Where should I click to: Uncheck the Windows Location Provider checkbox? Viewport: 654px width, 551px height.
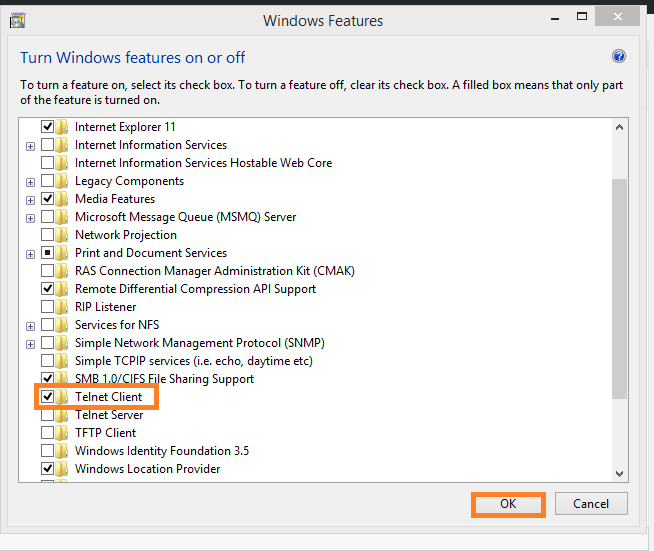tap(48, 468)
